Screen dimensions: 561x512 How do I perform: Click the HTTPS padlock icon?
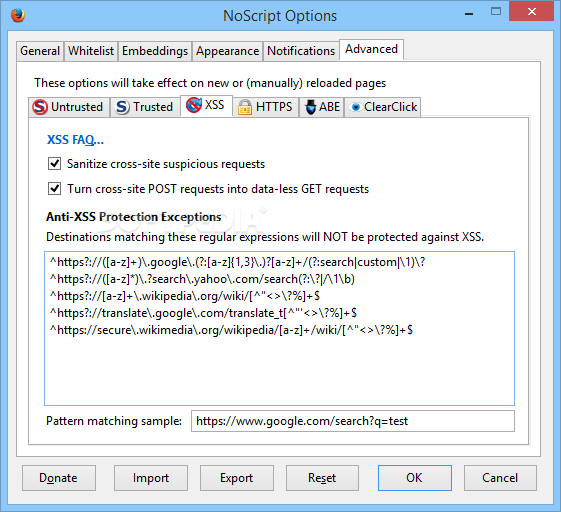pos(245,107)
